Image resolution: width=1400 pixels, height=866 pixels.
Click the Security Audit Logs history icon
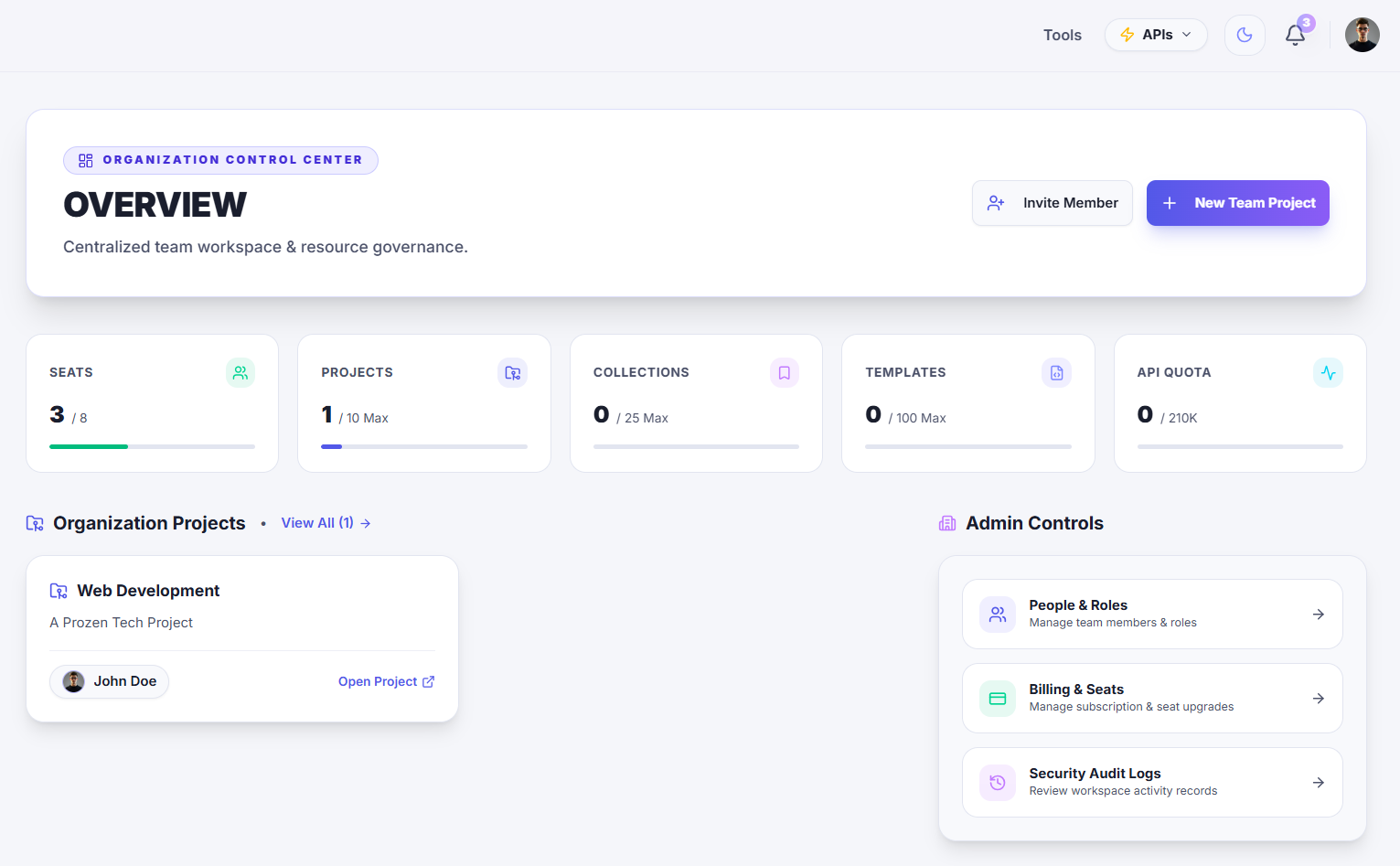[998, 783]
